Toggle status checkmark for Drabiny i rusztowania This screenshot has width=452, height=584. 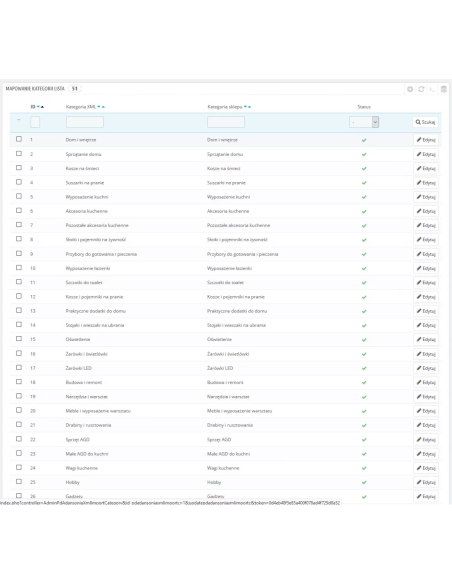(x=364, y=425)
